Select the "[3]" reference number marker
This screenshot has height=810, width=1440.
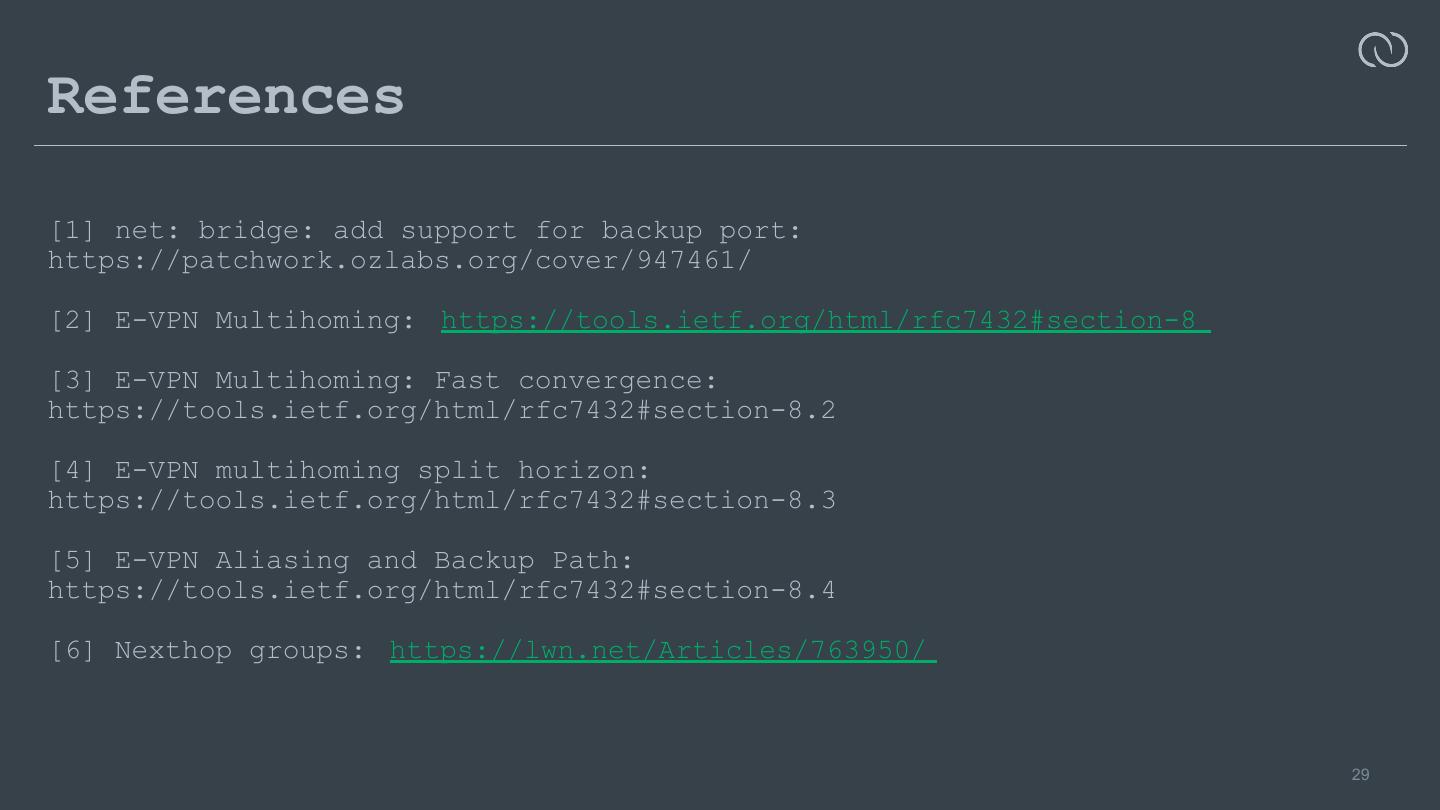click(72, 380)
